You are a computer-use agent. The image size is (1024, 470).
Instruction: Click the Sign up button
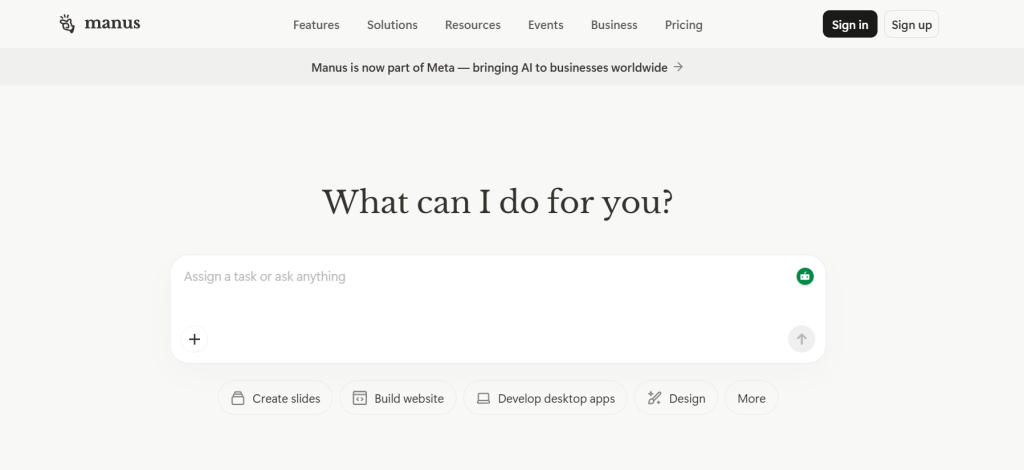tap(911, 25)
